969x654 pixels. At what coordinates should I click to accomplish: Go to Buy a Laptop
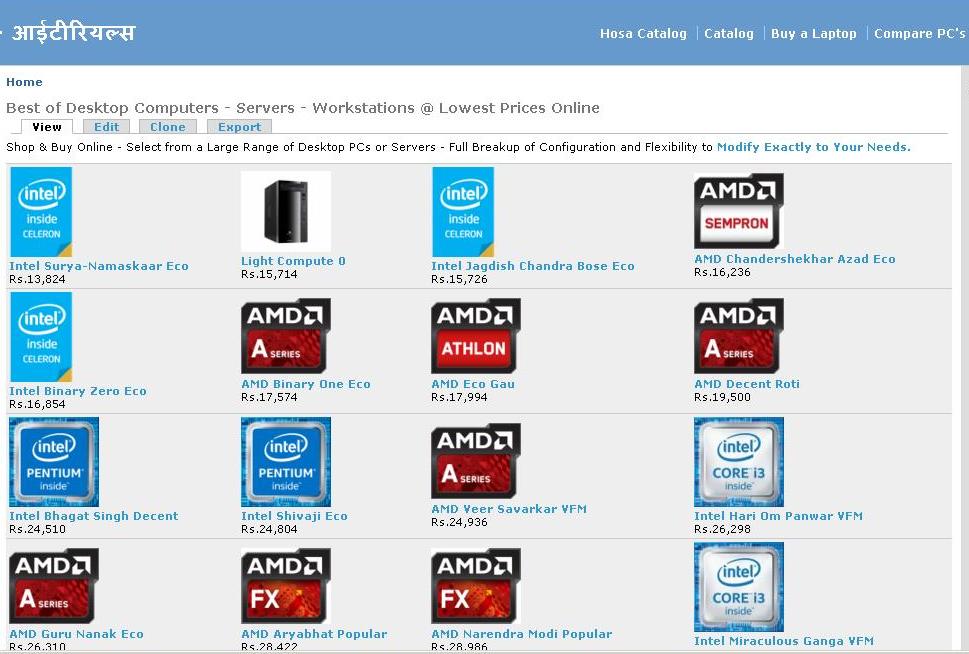click(813, 33)
